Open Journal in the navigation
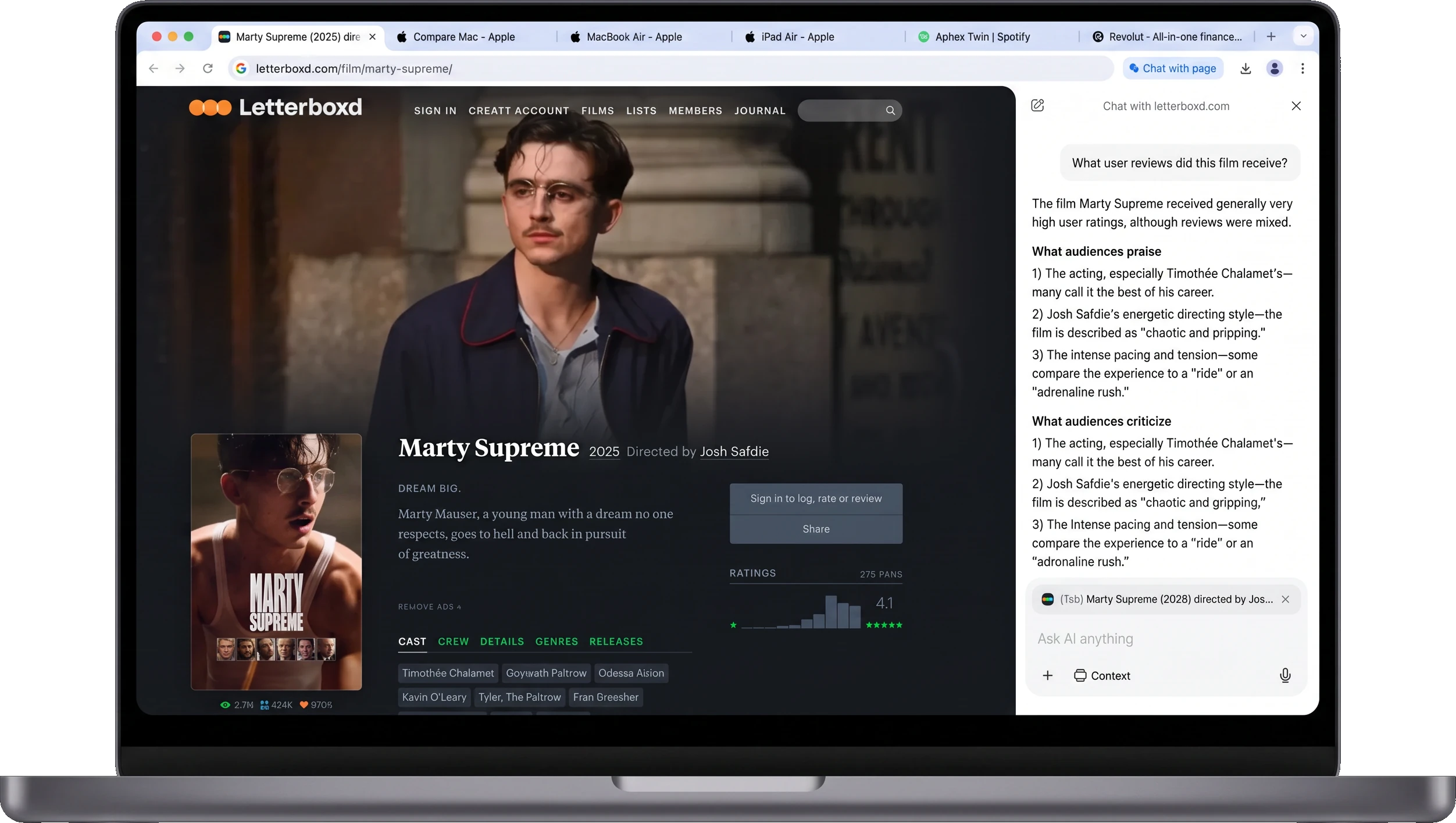The width and height of the screenshot is (1456, 823). (760, 111)
